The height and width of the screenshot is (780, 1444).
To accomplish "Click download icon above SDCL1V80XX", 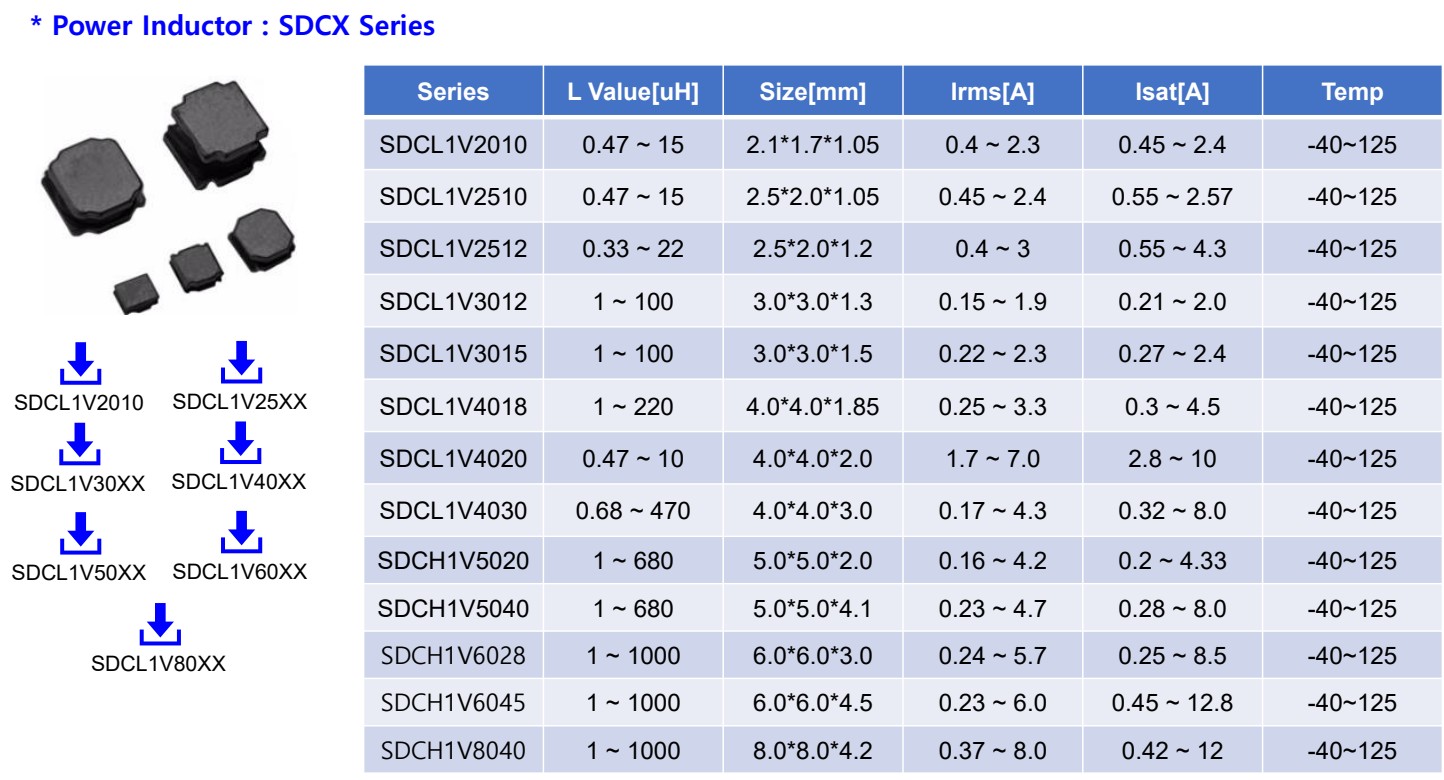I will point(159,624).
